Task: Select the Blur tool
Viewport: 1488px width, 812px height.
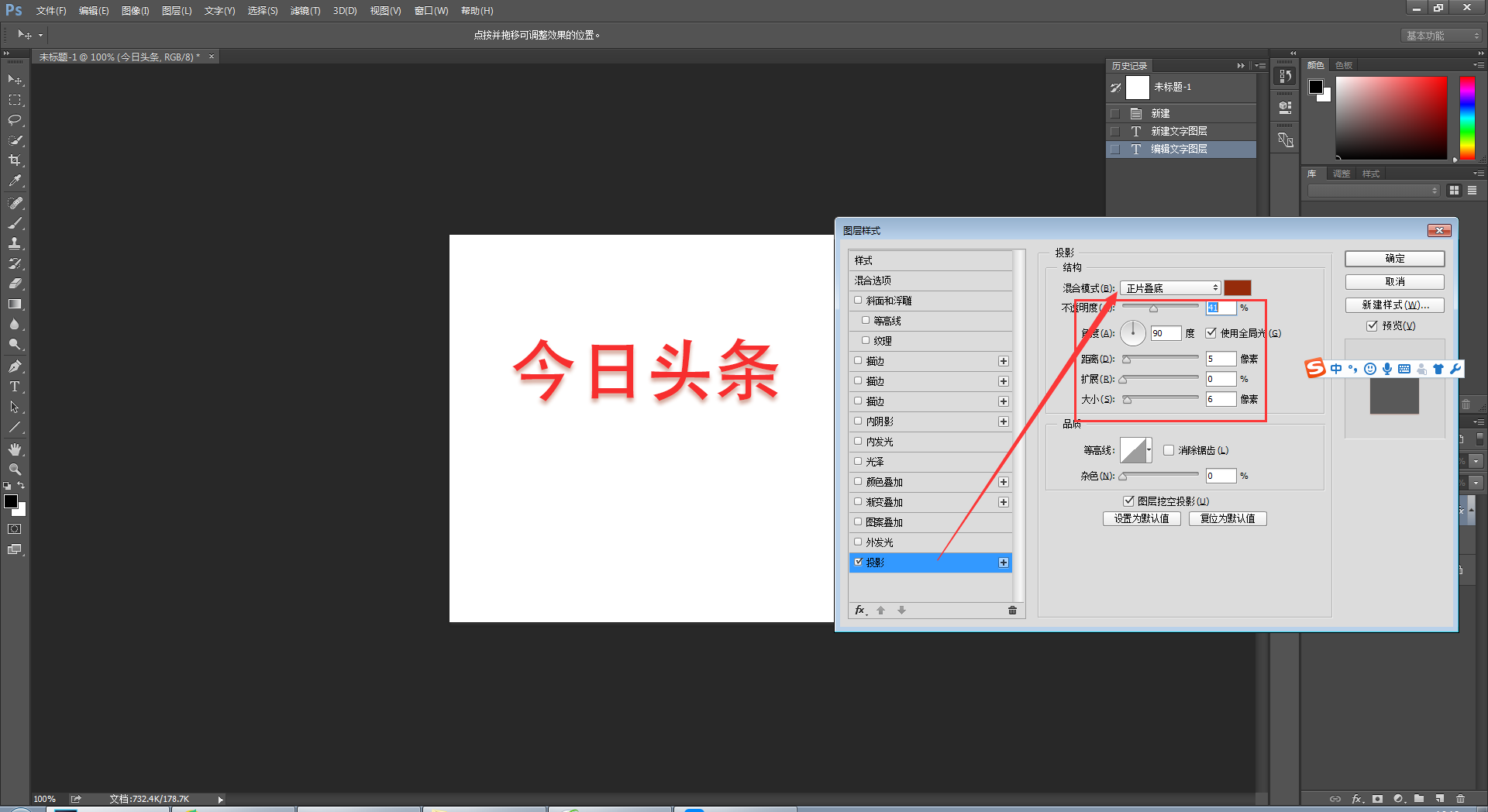Action: point(15,324)
